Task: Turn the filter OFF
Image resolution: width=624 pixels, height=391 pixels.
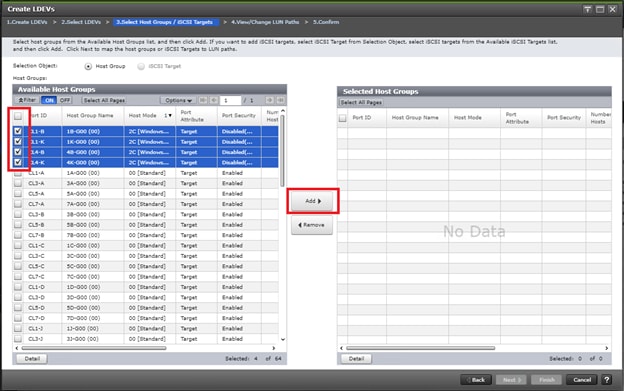Action: point(65,100)
